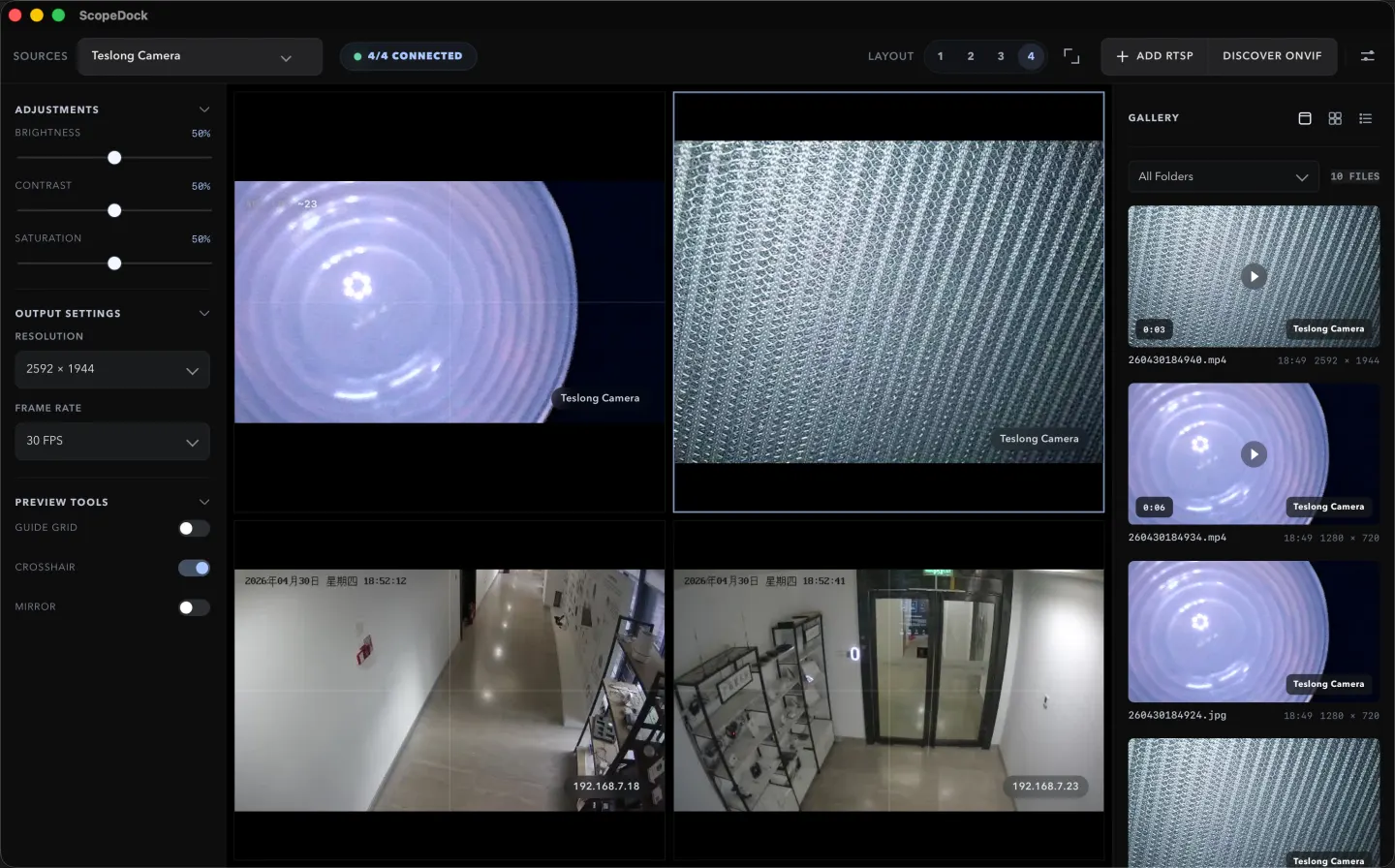This screenshot has width=1395, height=868.
Task: Click the 192.168.7.18 IP label
Action: point(606,787)
